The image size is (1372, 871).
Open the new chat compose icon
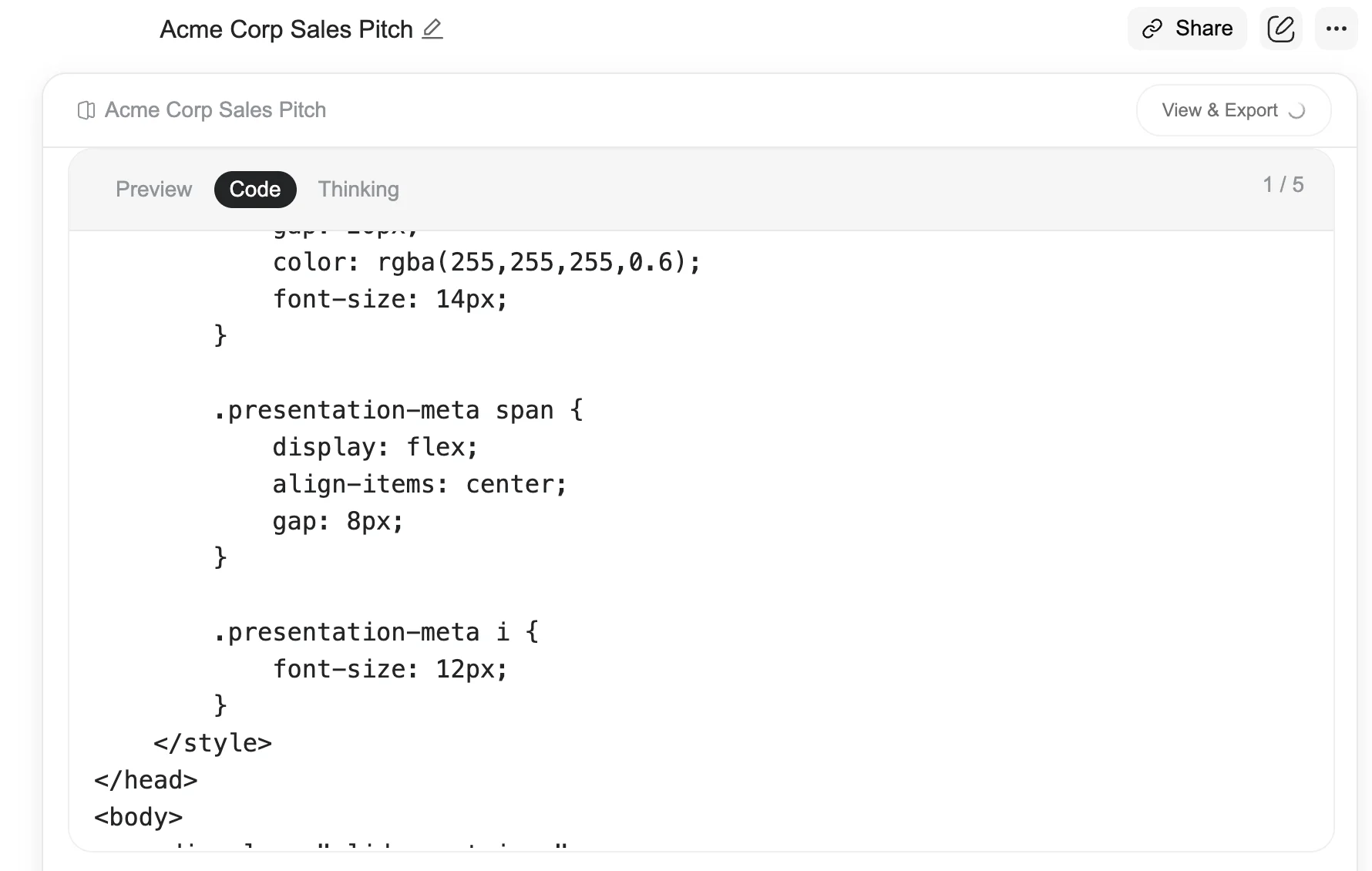pyautogui.click(x=1280, y=29)
